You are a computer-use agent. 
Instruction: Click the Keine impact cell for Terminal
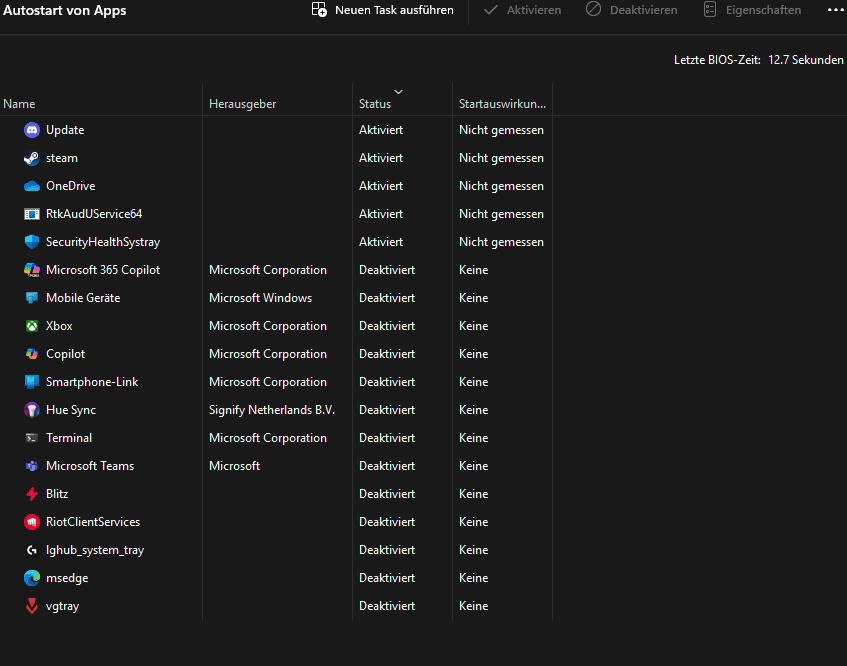pyautogui.click(x=474, y=438)
